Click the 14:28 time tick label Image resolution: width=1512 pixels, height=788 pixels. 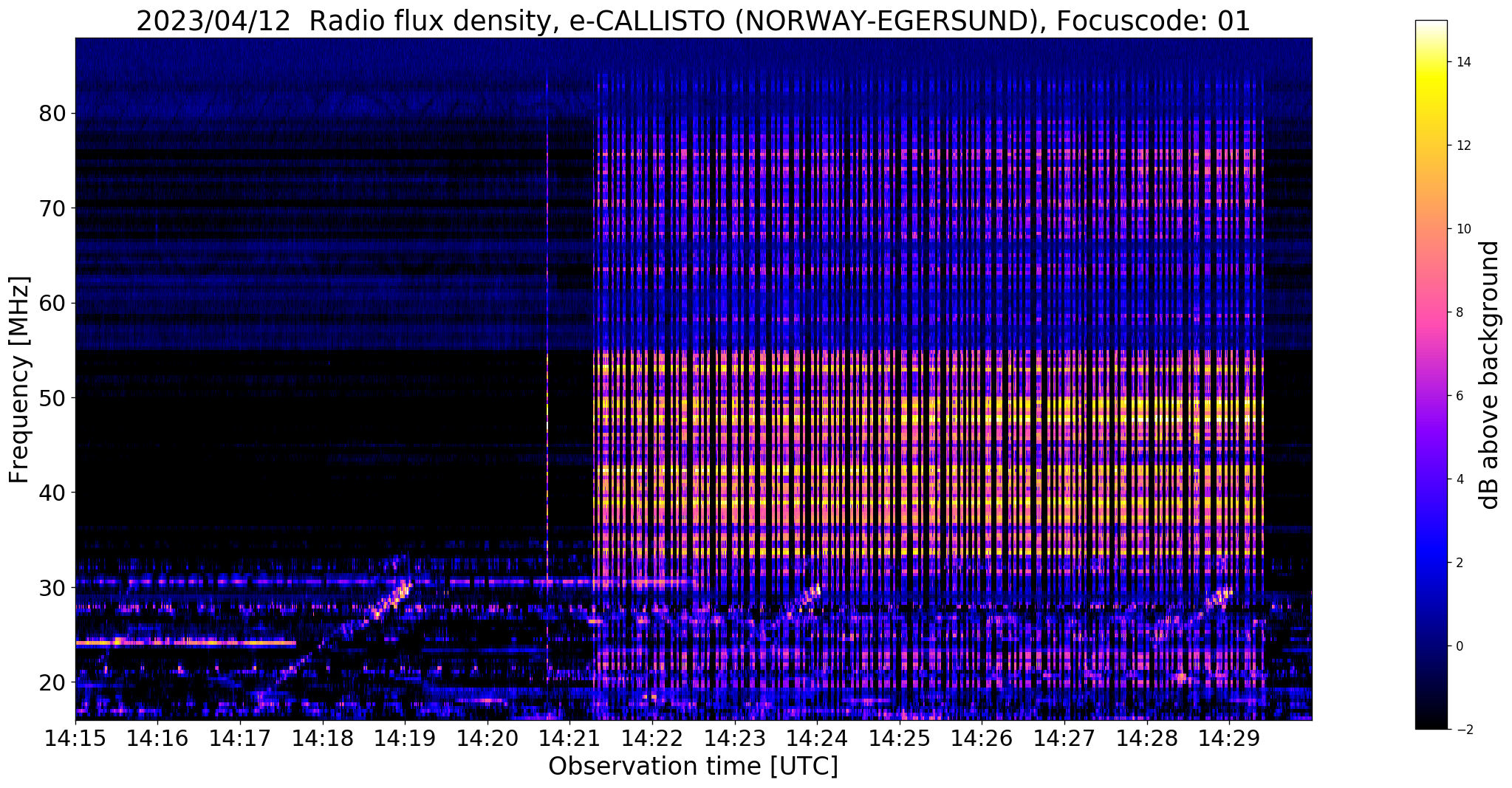pos(1147,738)
